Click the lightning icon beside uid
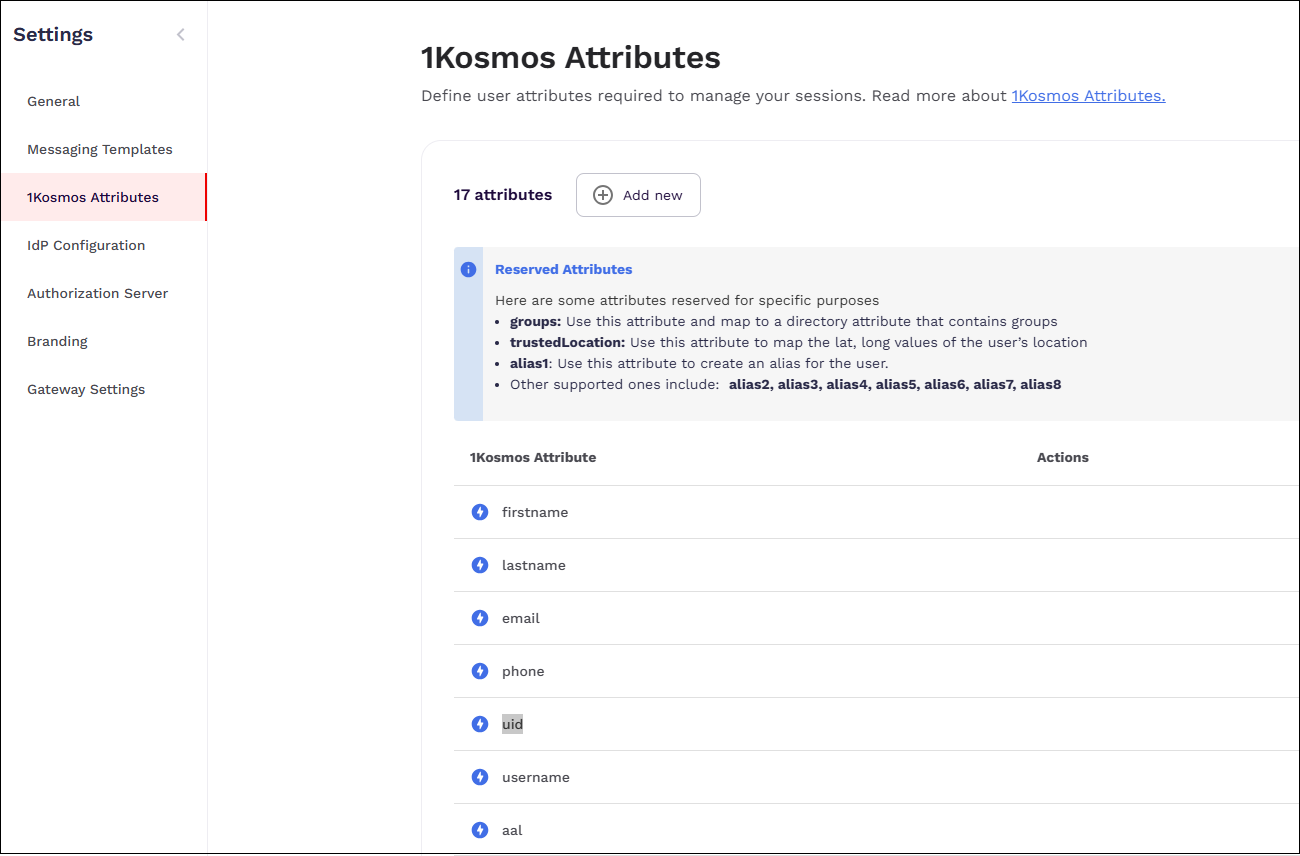The width and height of the screenshot is (1300, 856). tap(480, 724)
